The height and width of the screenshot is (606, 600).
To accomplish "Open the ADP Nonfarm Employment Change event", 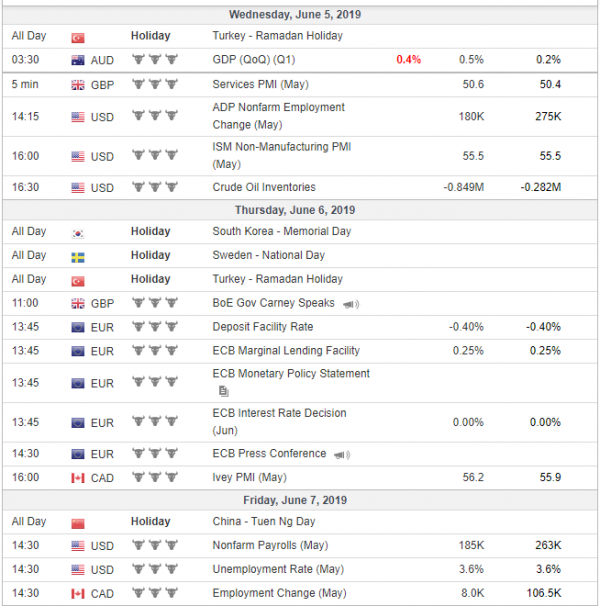I will point(278,116).
